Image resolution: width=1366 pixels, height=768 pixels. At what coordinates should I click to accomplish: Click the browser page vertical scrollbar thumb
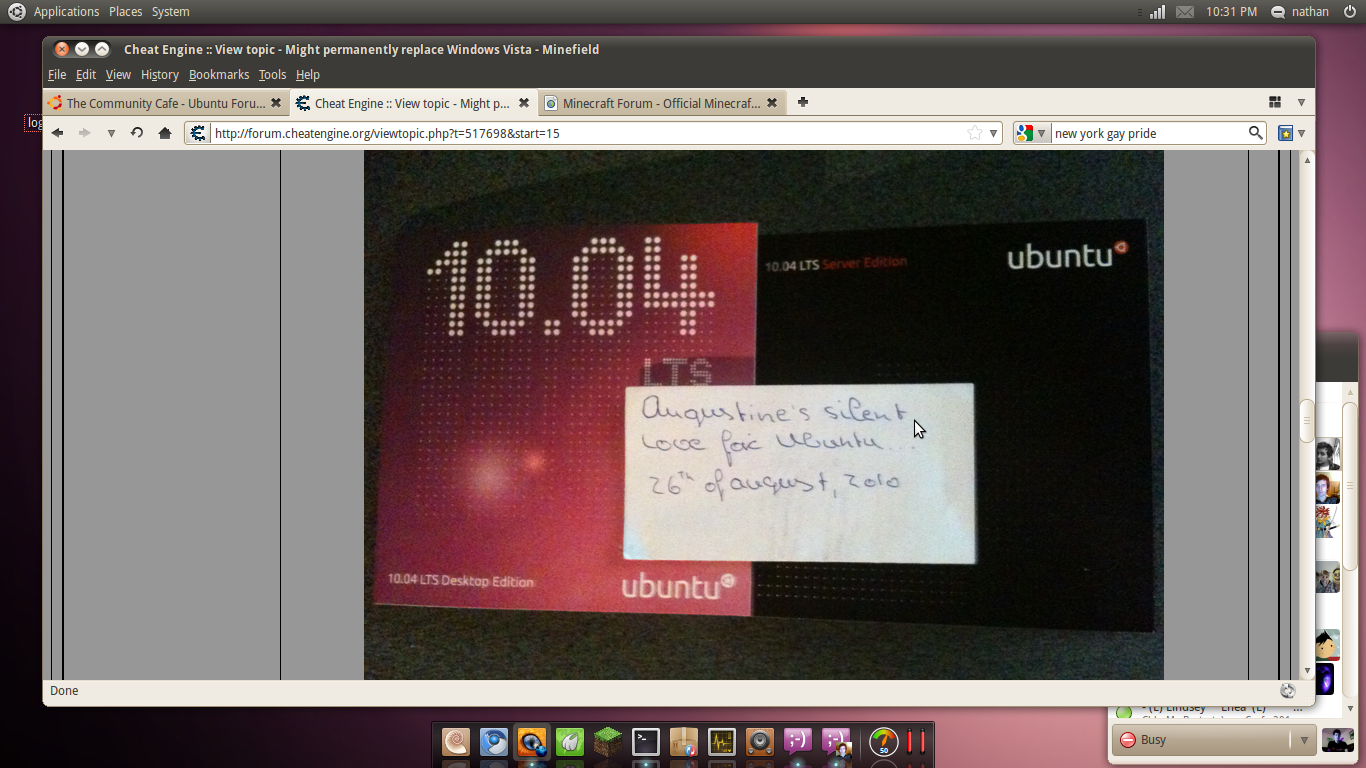[1307, 421]
